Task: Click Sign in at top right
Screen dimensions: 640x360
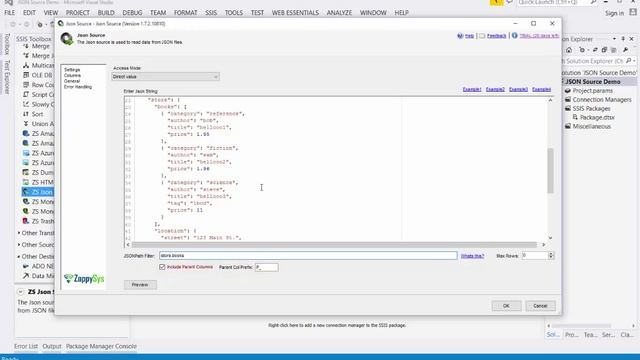Action: (614, 13)
